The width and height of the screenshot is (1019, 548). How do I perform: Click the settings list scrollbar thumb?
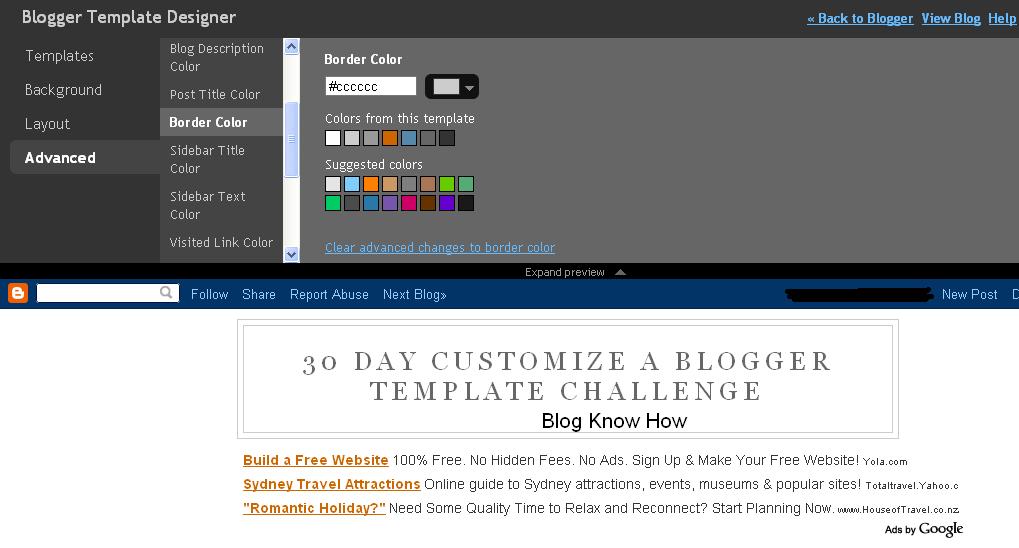pos(291,139)
